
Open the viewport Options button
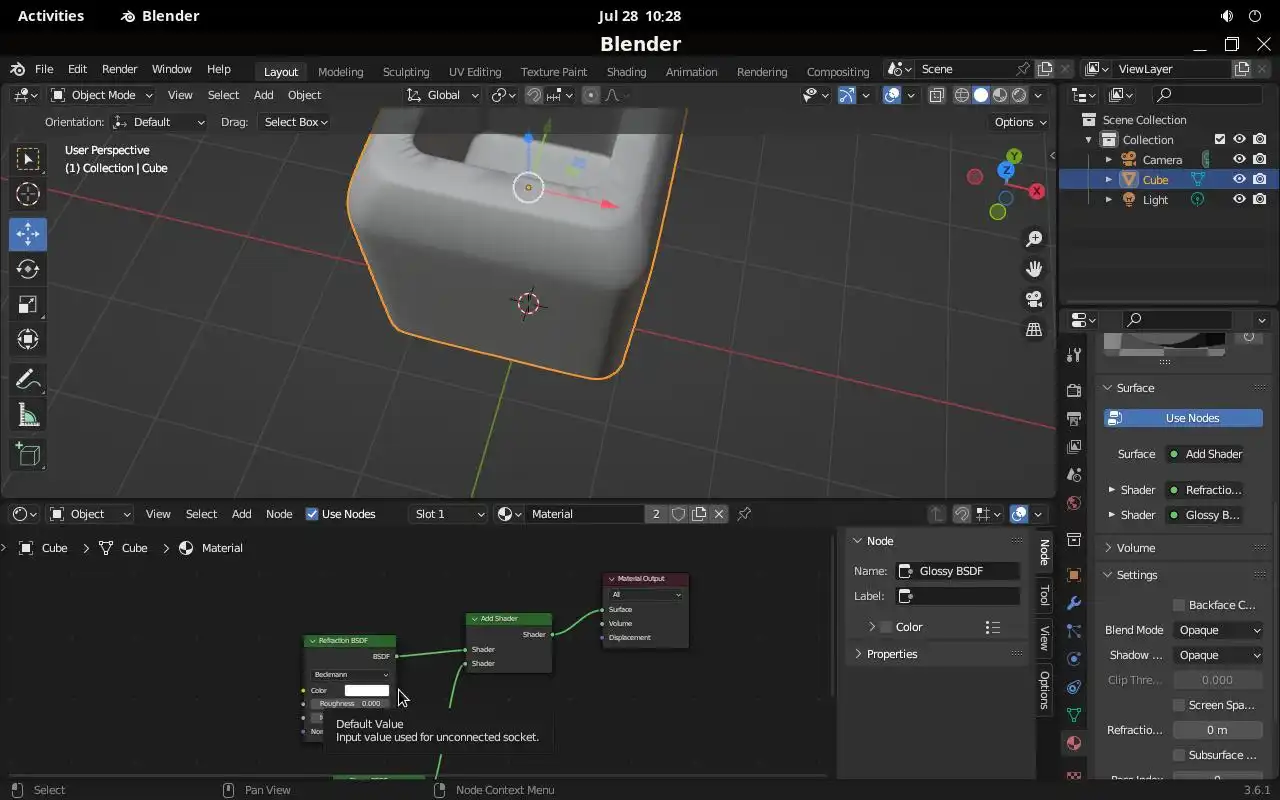pos(1020,122)
